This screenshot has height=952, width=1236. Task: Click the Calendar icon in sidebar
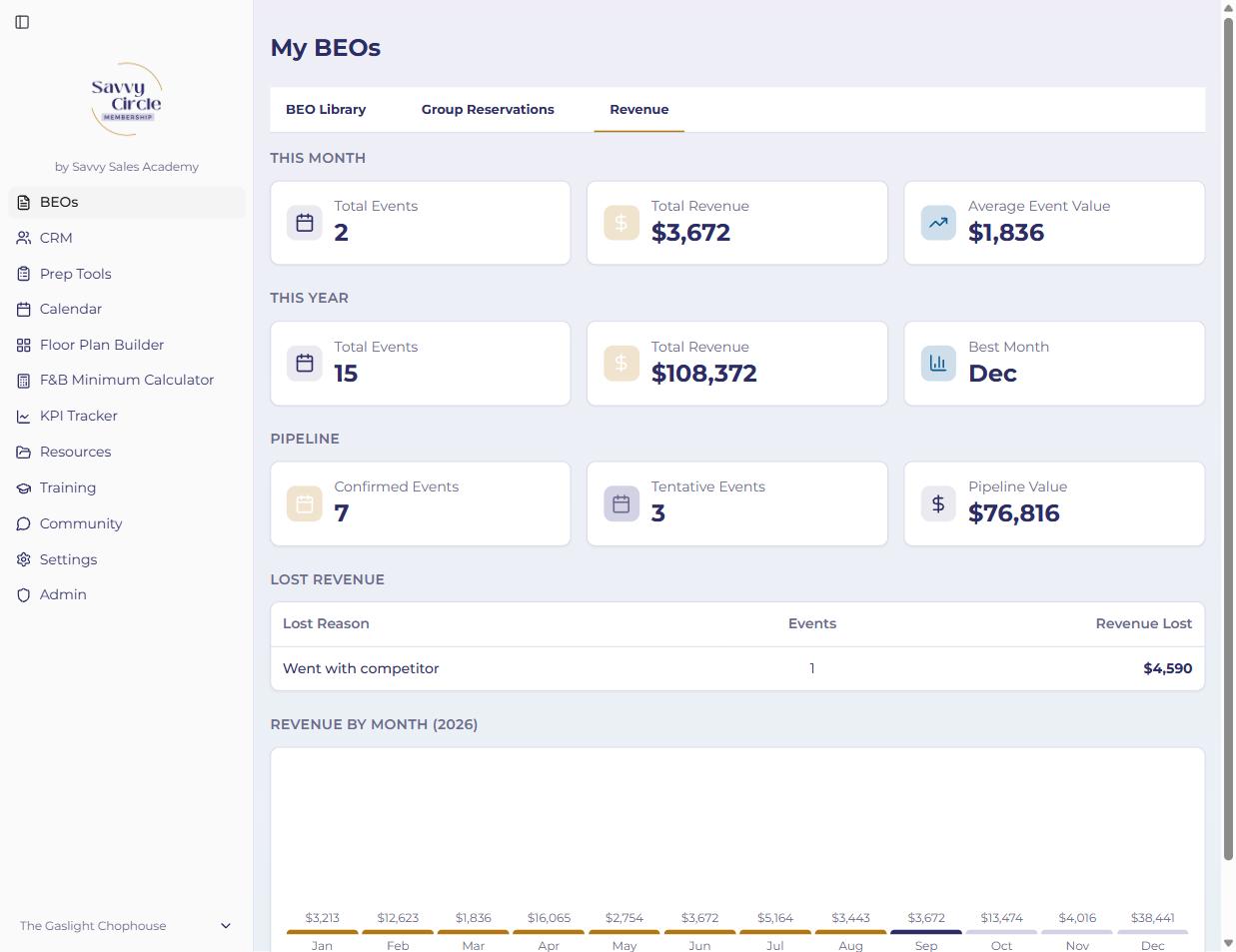click(24, 309)
